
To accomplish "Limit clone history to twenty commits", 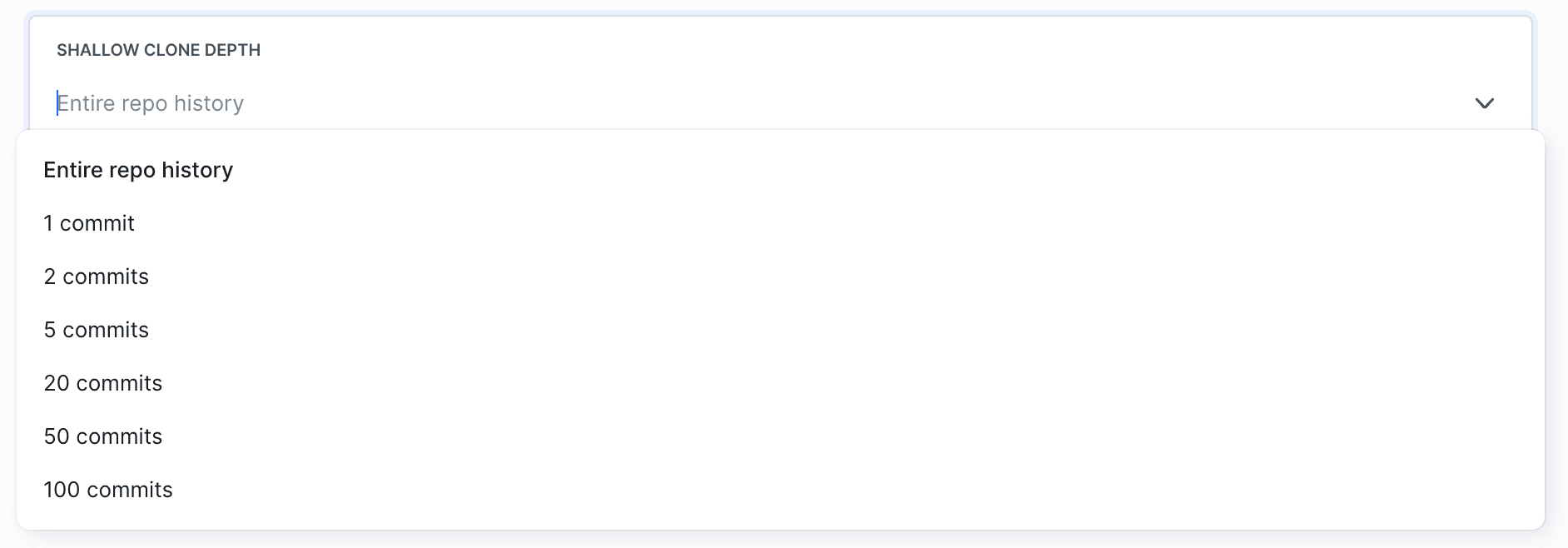I will click(103, 383).
